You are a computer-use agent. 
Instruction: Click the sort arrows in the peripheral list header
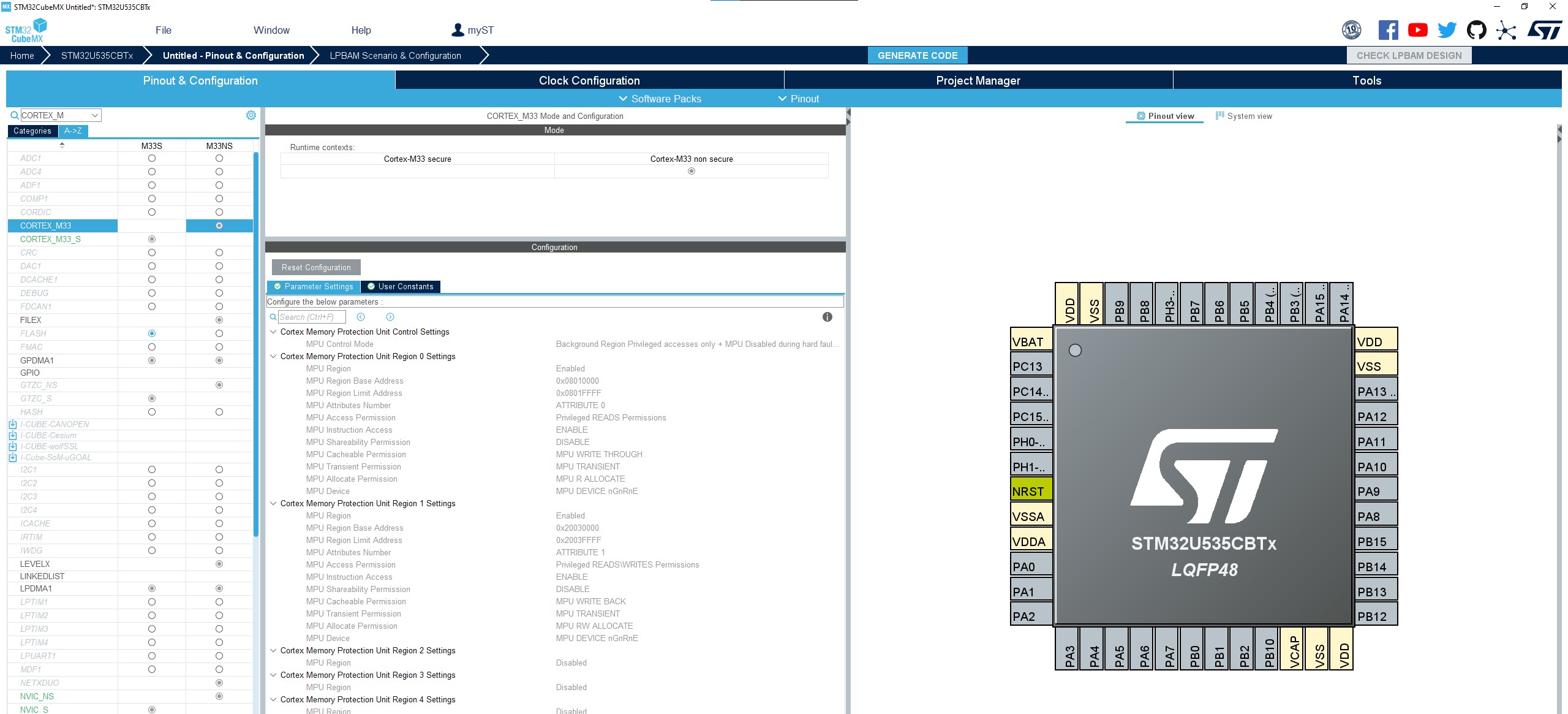click(x=62, y=145)
